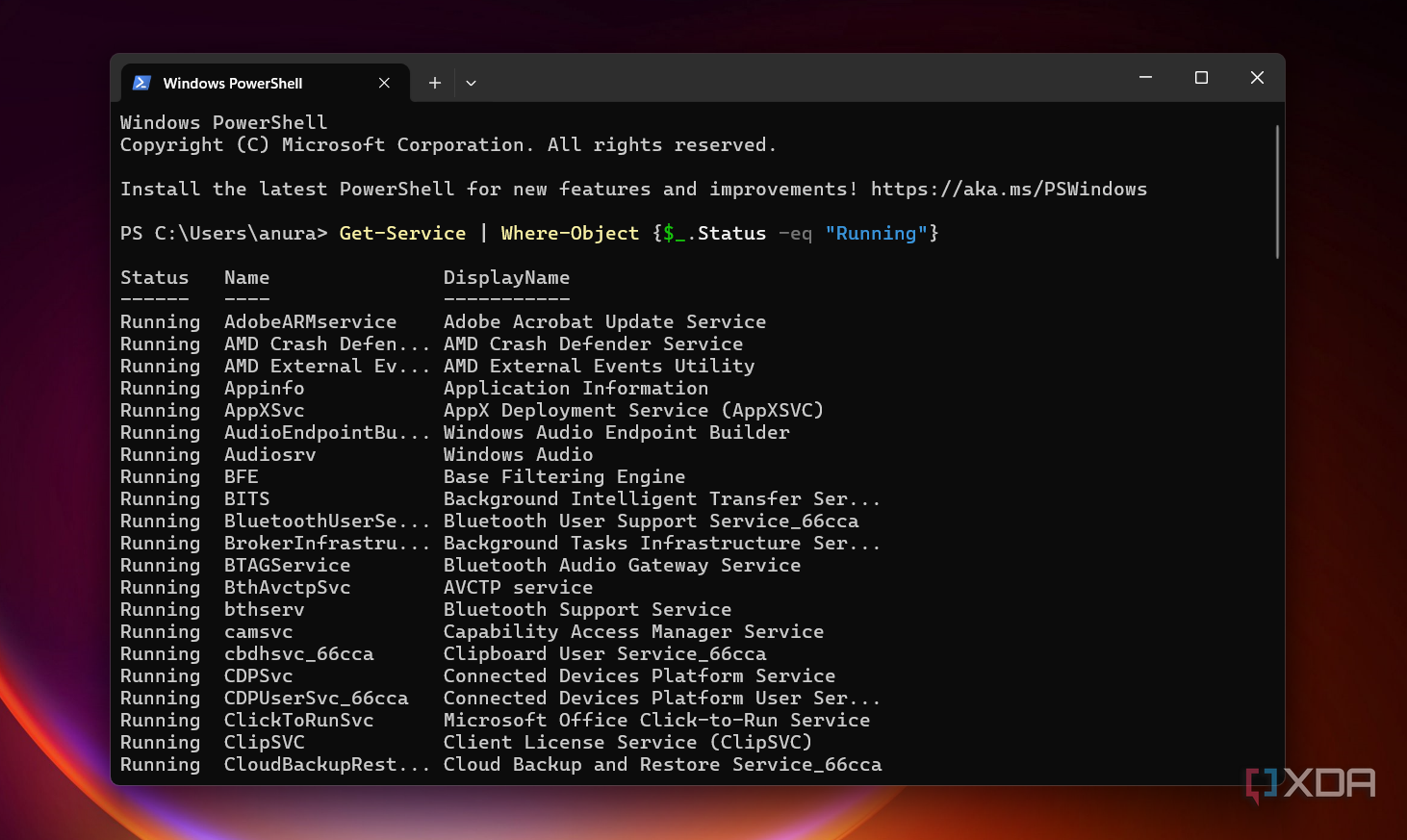Select the BITS service row
Screen dimensions: 1407x840
246,498
